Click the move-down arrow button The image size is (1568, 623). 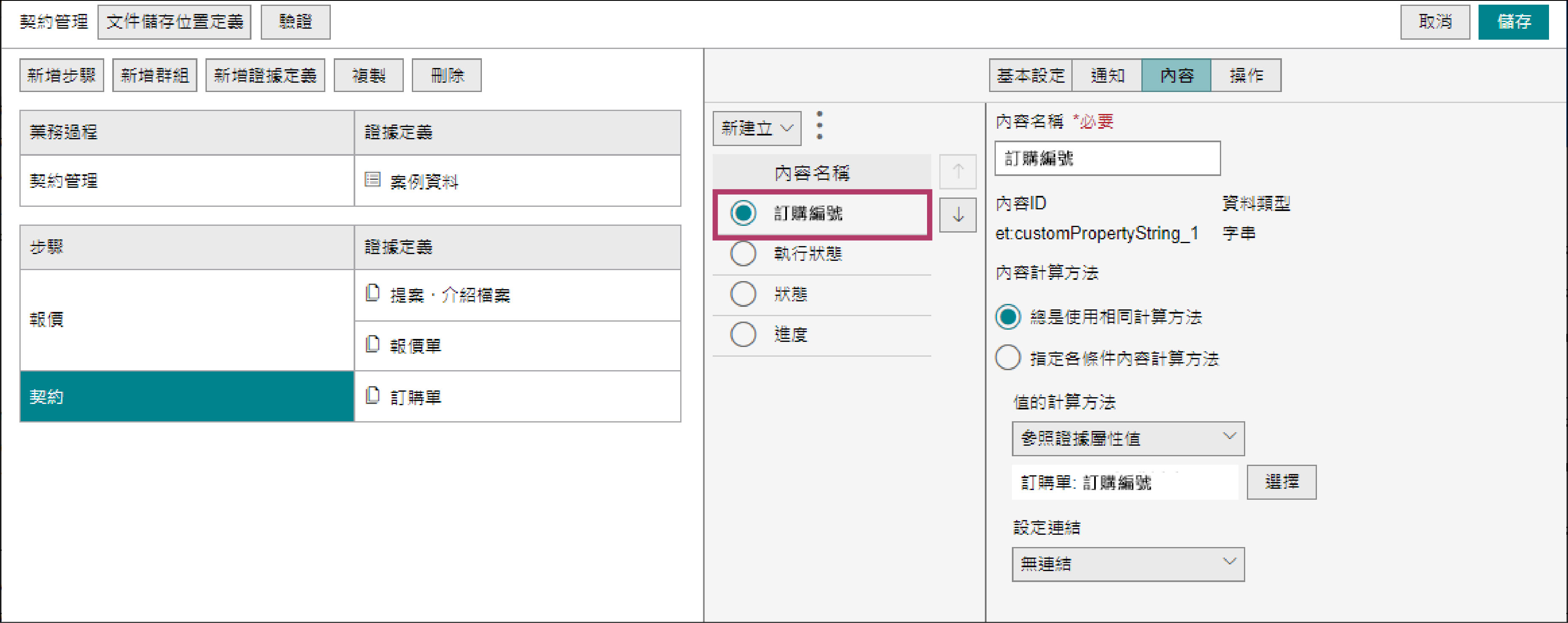tap(957, 215)
